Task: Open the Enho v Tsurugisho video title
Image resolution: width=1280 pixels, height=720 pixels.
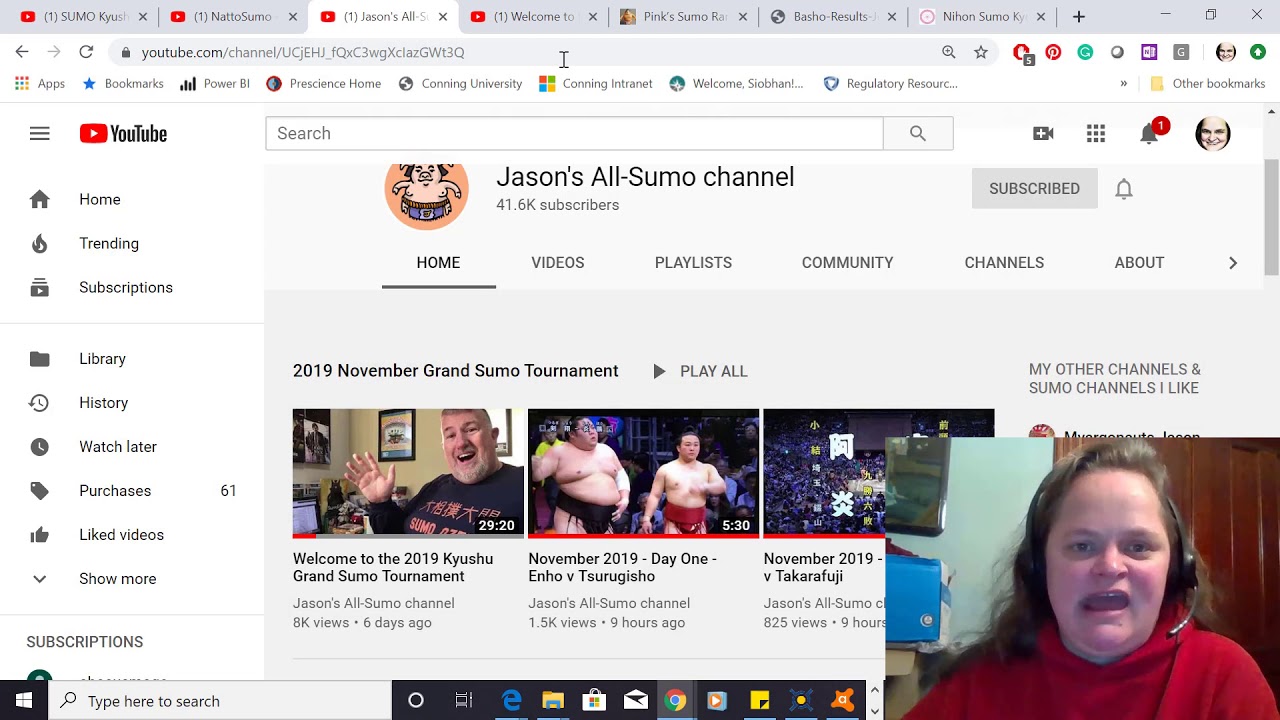Action: pos(622,567)
